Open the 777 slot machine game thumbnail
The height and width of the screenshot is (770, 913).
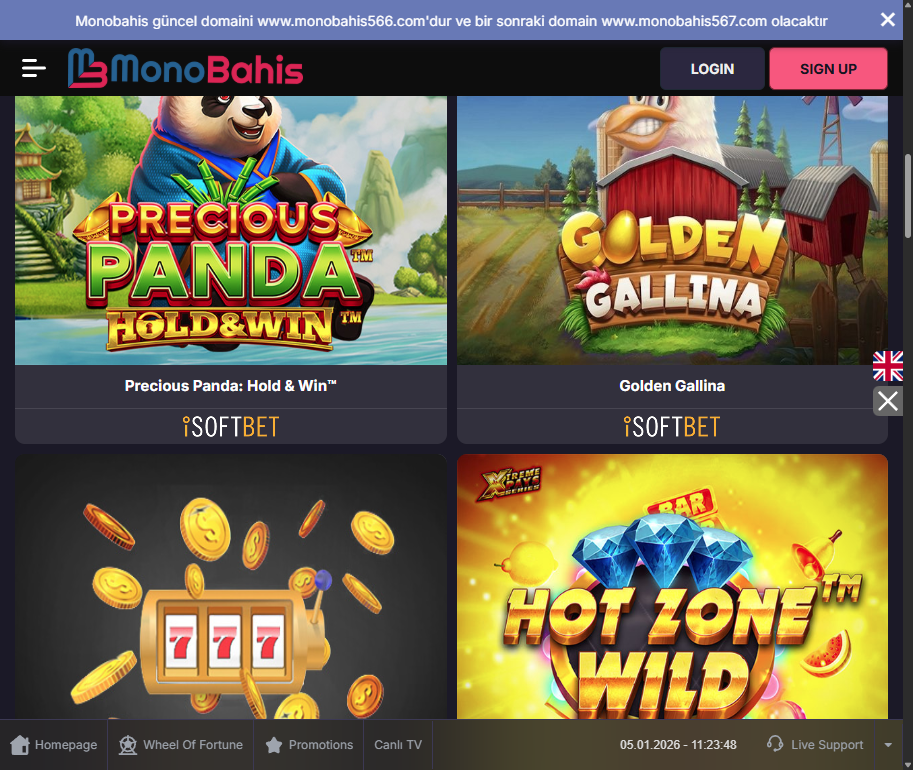pos(231,587)
